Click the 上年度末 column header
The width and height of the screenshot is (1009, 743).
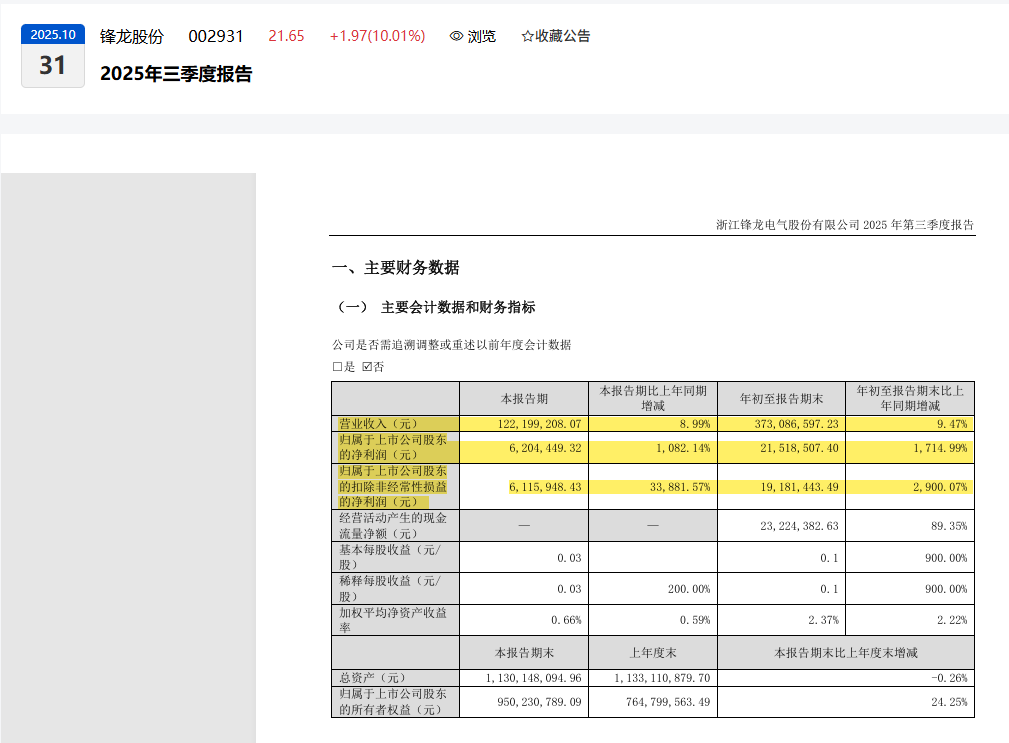(653, 652)
